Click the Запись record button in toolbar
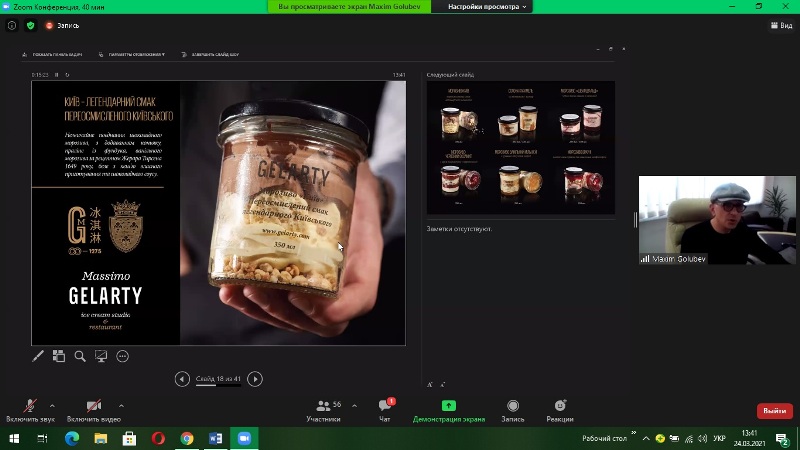The image size is (800, 450). click(x=513, y=411)
